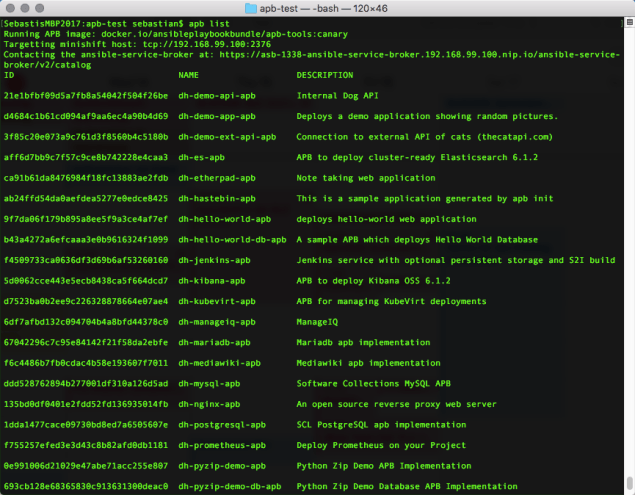Click the green zoom window button
This screenshot has height=495, width=635.
pos(39,8)
